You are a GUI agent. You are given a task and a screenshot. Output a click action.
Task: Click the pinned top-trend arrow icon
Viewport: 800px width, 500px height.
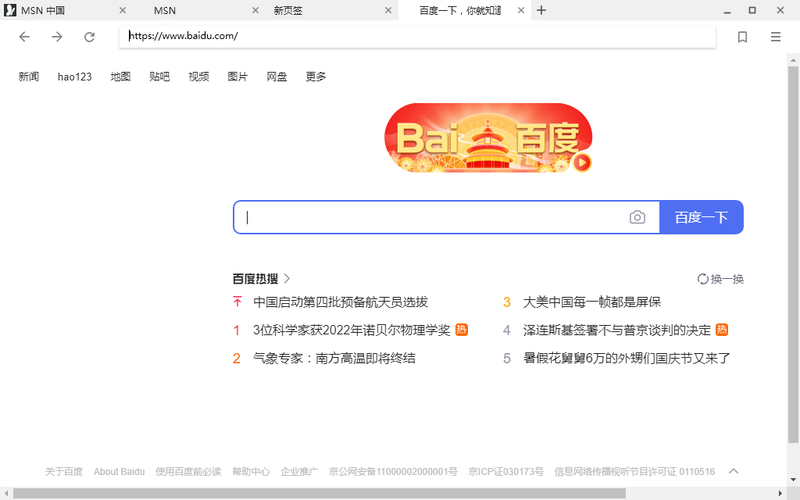point(237,302)
